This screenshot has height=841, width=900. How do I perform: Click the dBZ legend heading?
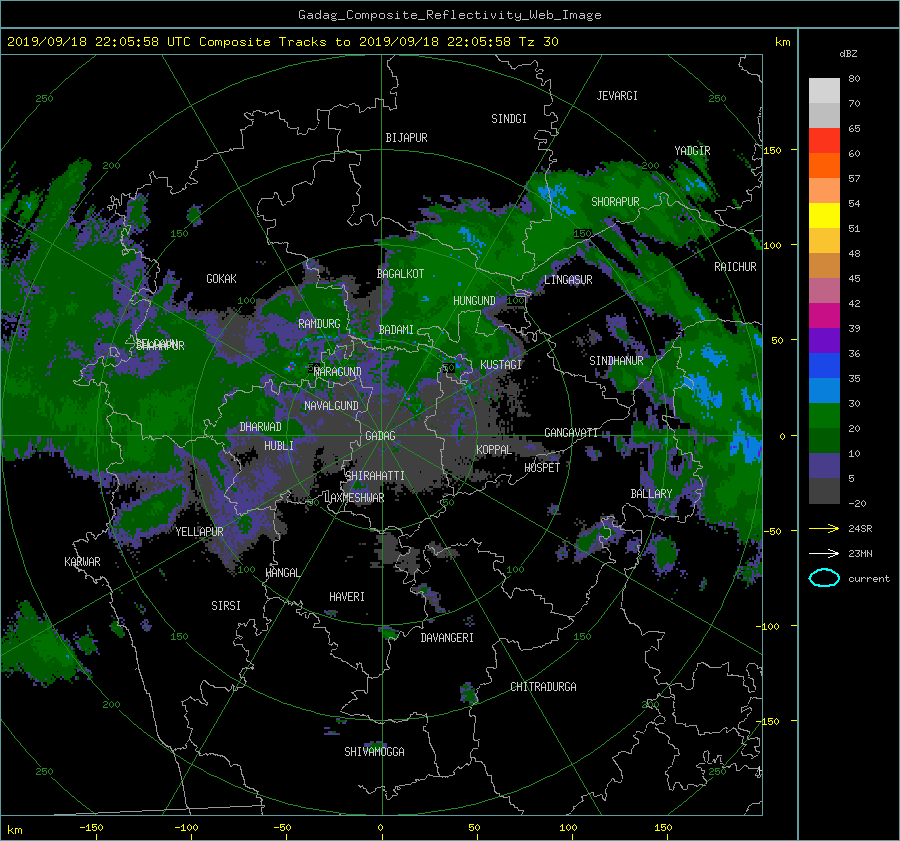[x=848, y=54]
